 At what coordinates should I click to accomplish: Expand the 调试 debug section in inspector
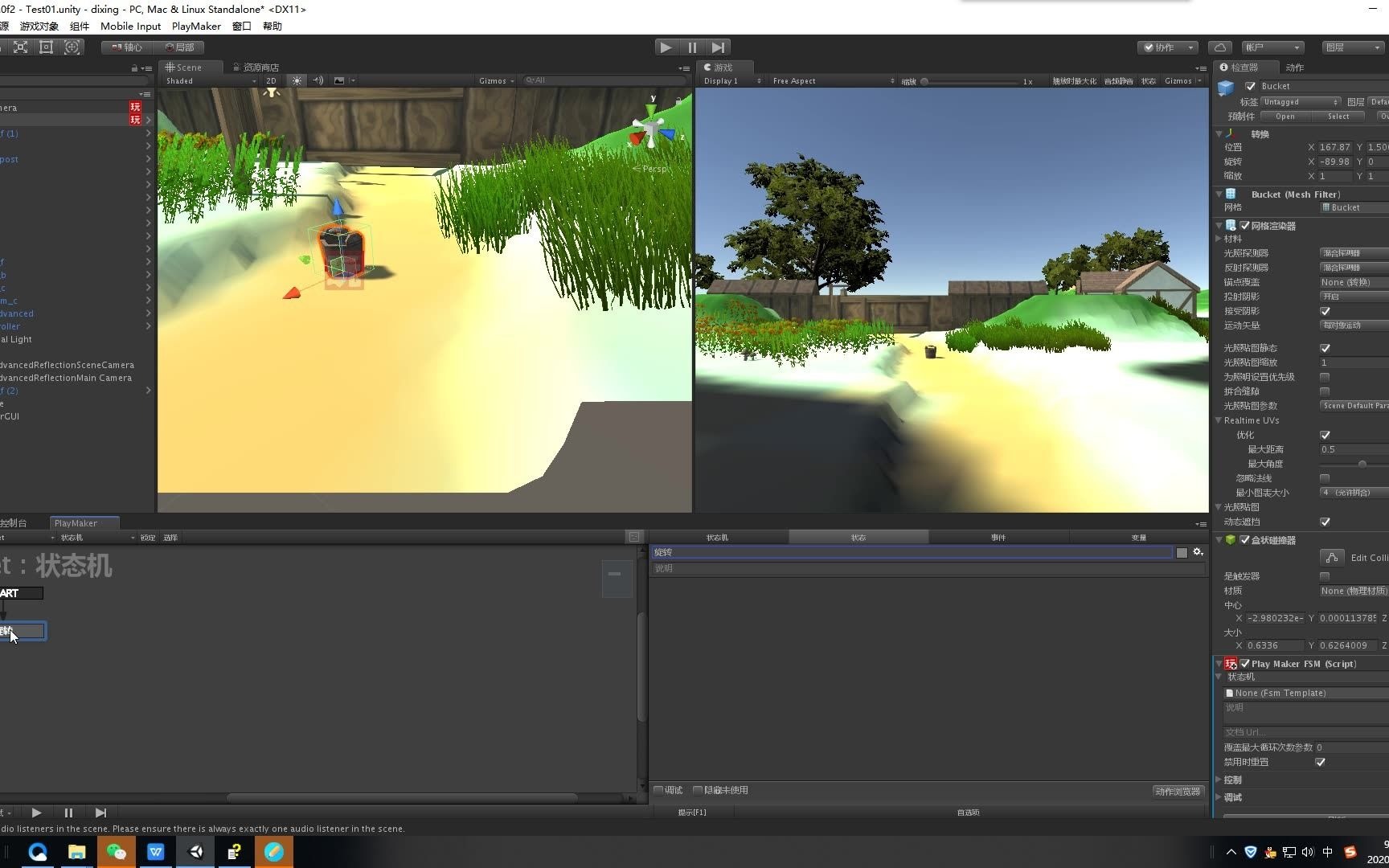(x=1219, y=797)
